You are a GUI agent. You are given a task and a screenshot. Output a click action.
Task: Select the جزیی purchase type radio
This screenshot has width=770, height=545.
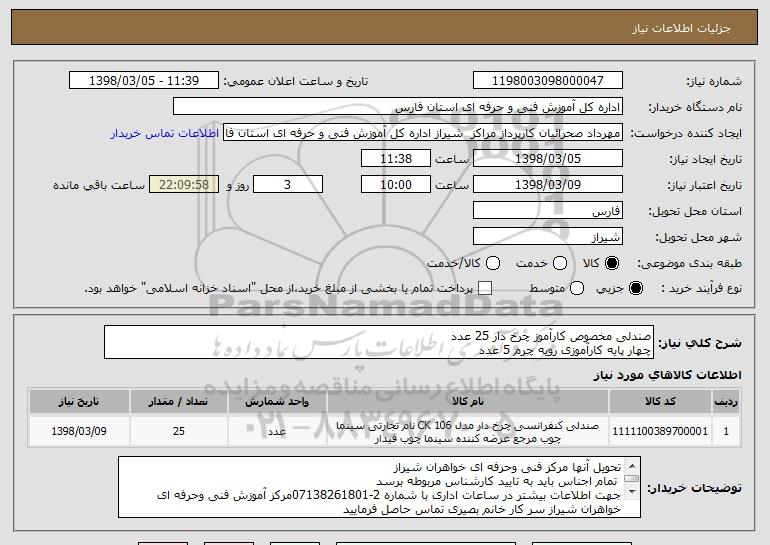pyautogui.click(x=635, y=288)
